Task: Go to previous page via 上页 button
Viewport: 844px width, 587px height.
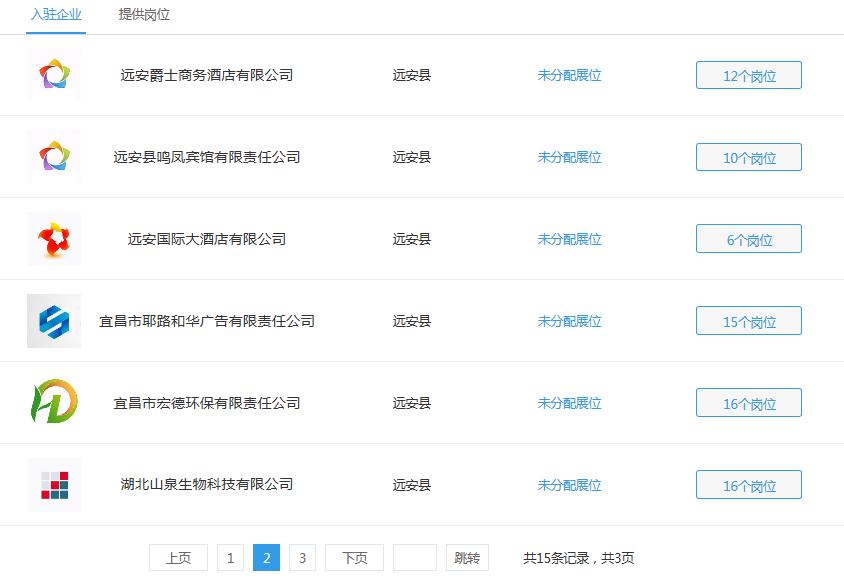Action: [x=178, y=557]
